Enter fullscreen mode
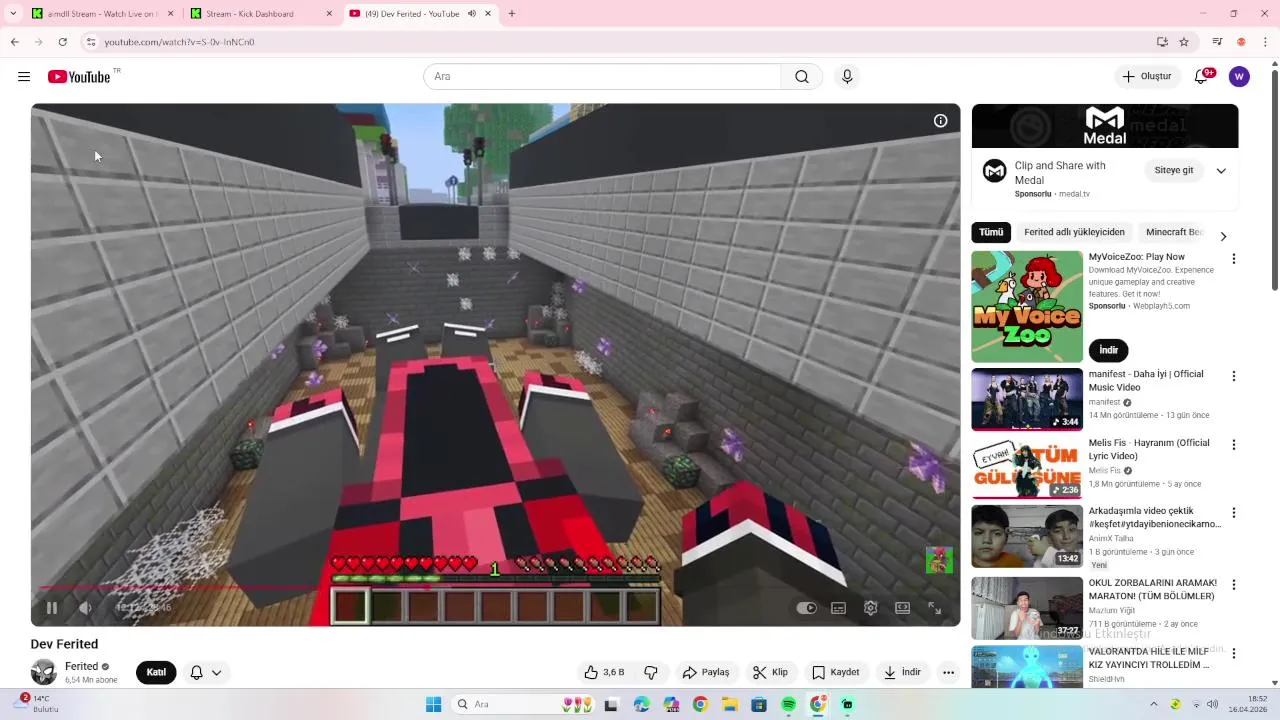The image size is (1280, 720). coord(934,608)
